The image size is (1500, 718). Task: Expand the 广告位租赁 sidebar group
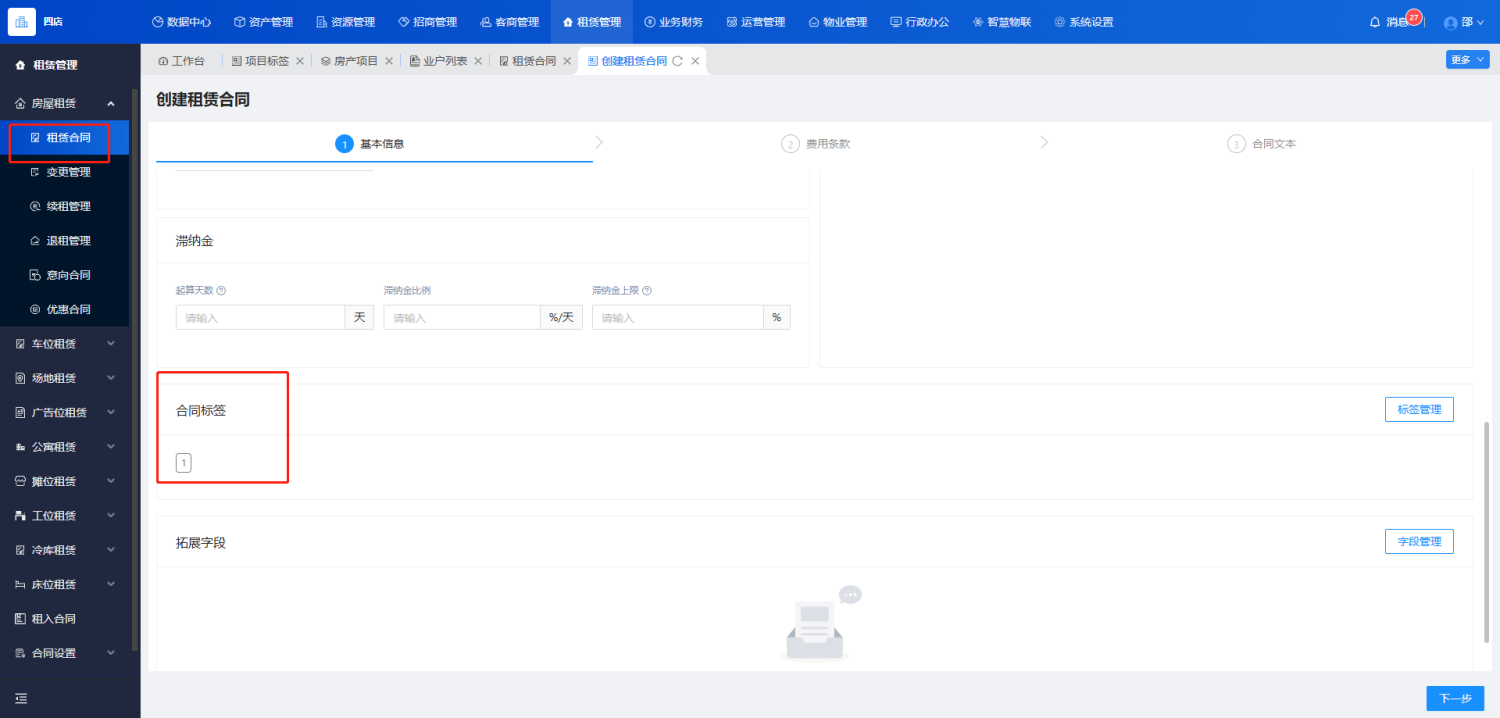pos(65,412)
